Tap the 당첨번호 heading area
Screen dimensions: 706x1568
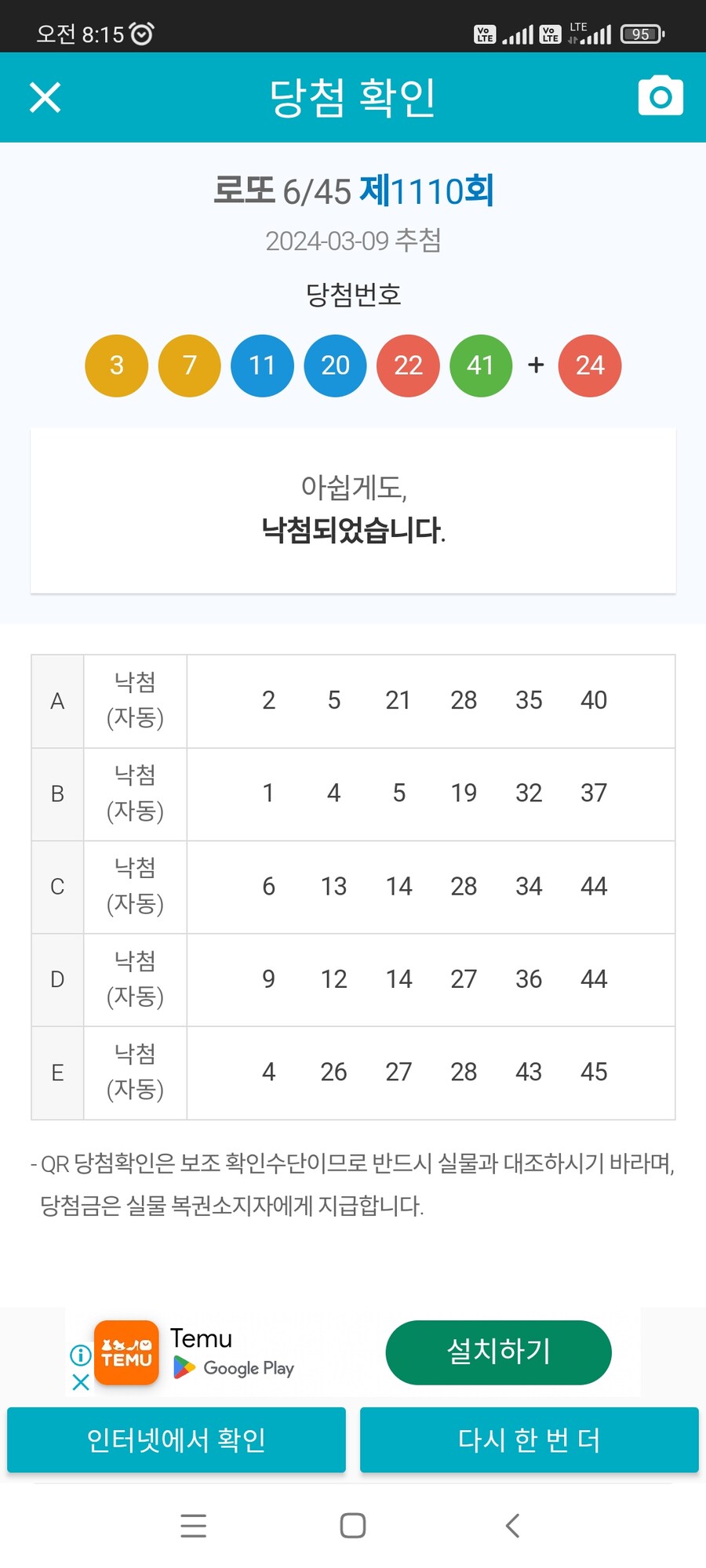tap(353, 295)
